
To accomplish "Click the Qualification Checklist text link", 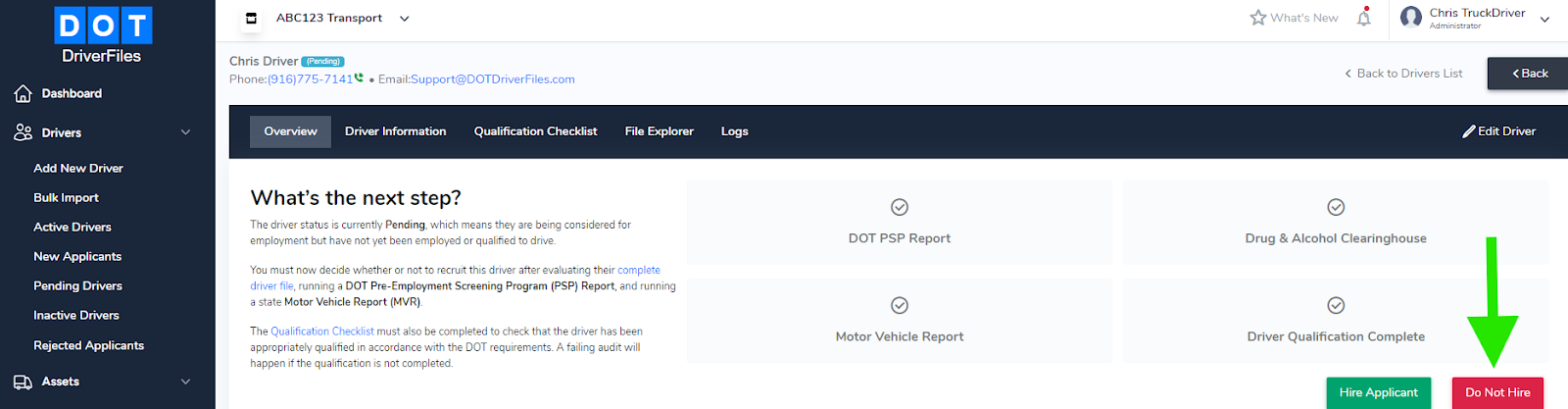I will (x=322, y=332).
